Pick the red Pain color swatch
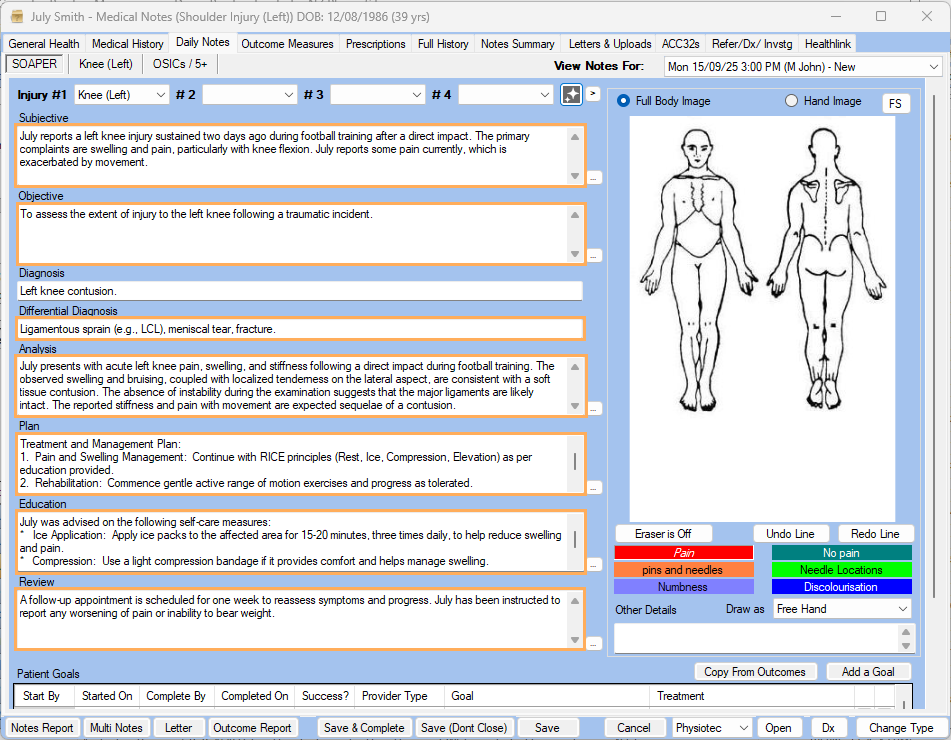This screenshot has height=741, width=952. click(683, 553)
